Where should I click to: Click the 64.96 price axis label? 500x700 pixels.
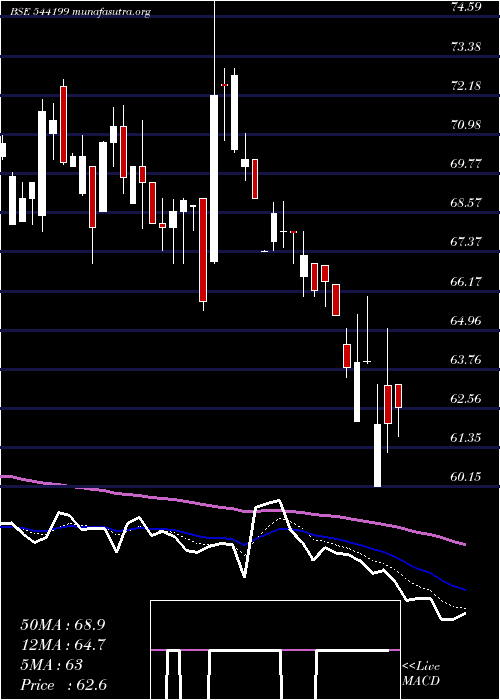click(x=467, y=320)
